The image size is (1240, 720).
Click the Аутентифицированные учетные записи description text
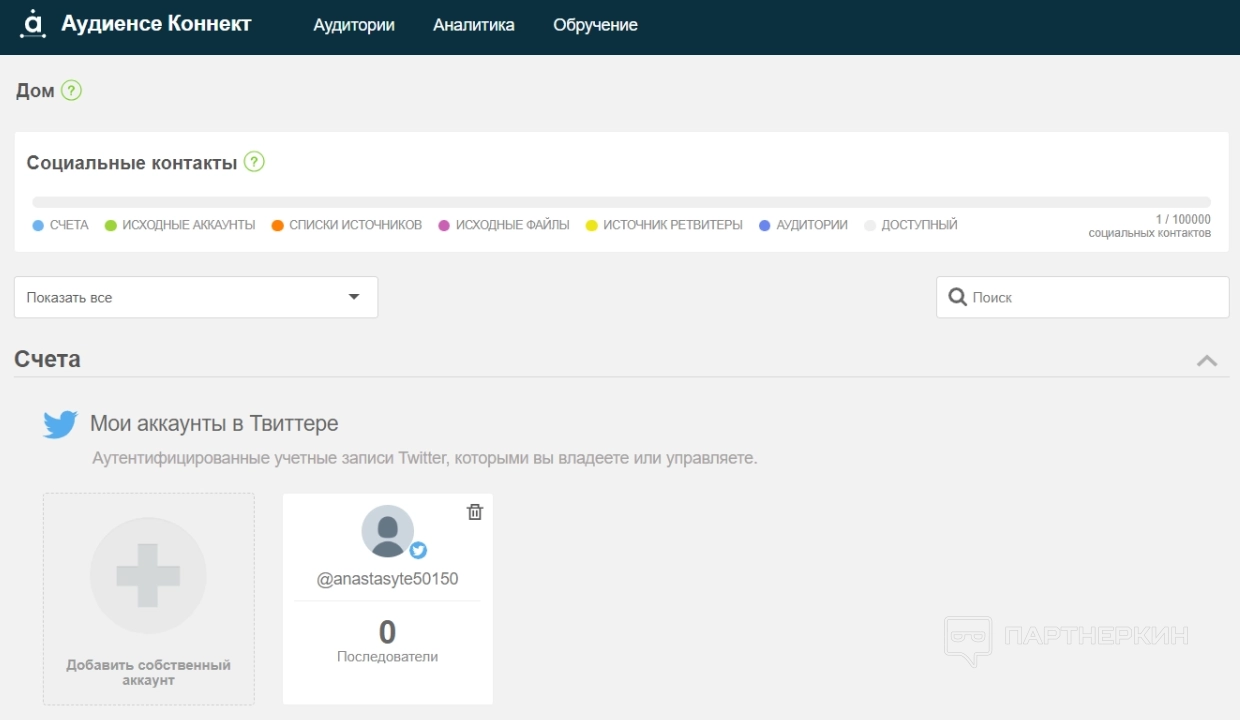[x=425, y=459]
